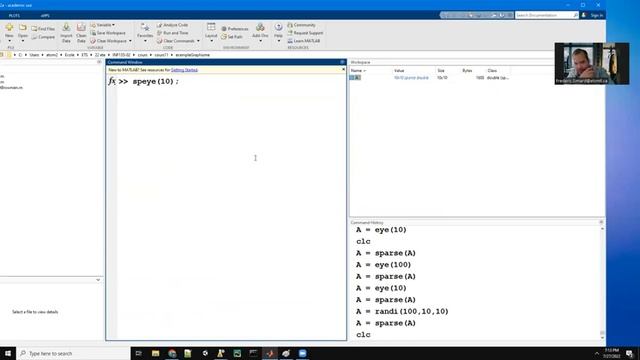
Task: Click the presenter webcam thumbnail
Action: click(591, 63)
